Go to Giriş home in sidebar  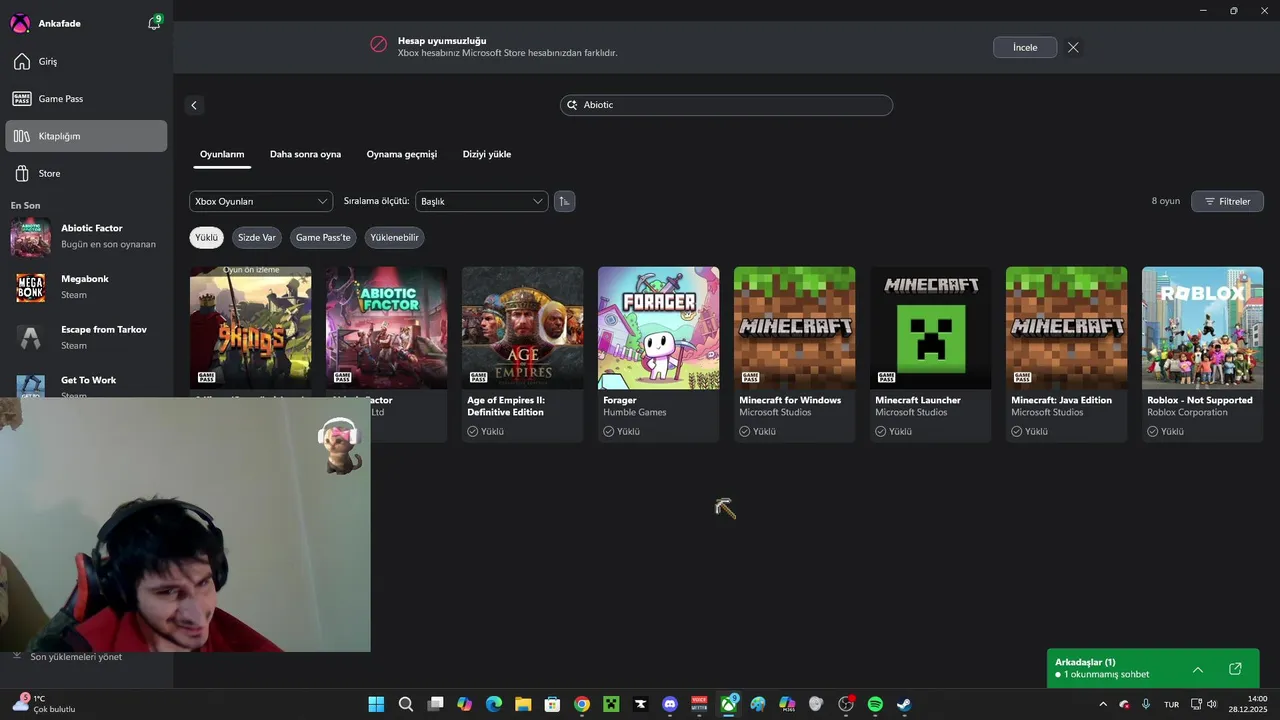pyautogui.click(x=86, y=61)
